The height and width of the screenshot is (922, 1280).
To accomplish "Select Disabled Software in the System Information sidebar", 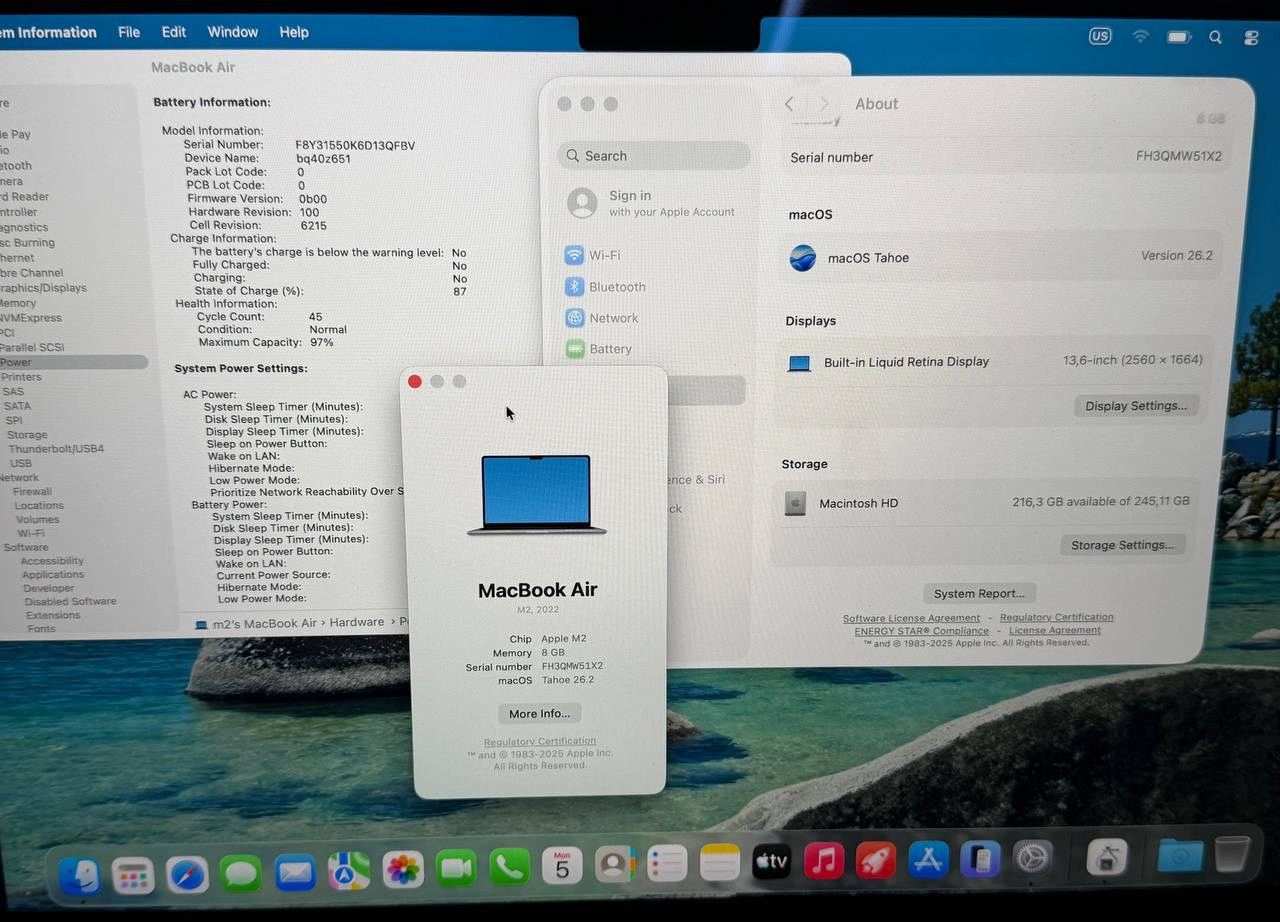I will coord(70,602).
